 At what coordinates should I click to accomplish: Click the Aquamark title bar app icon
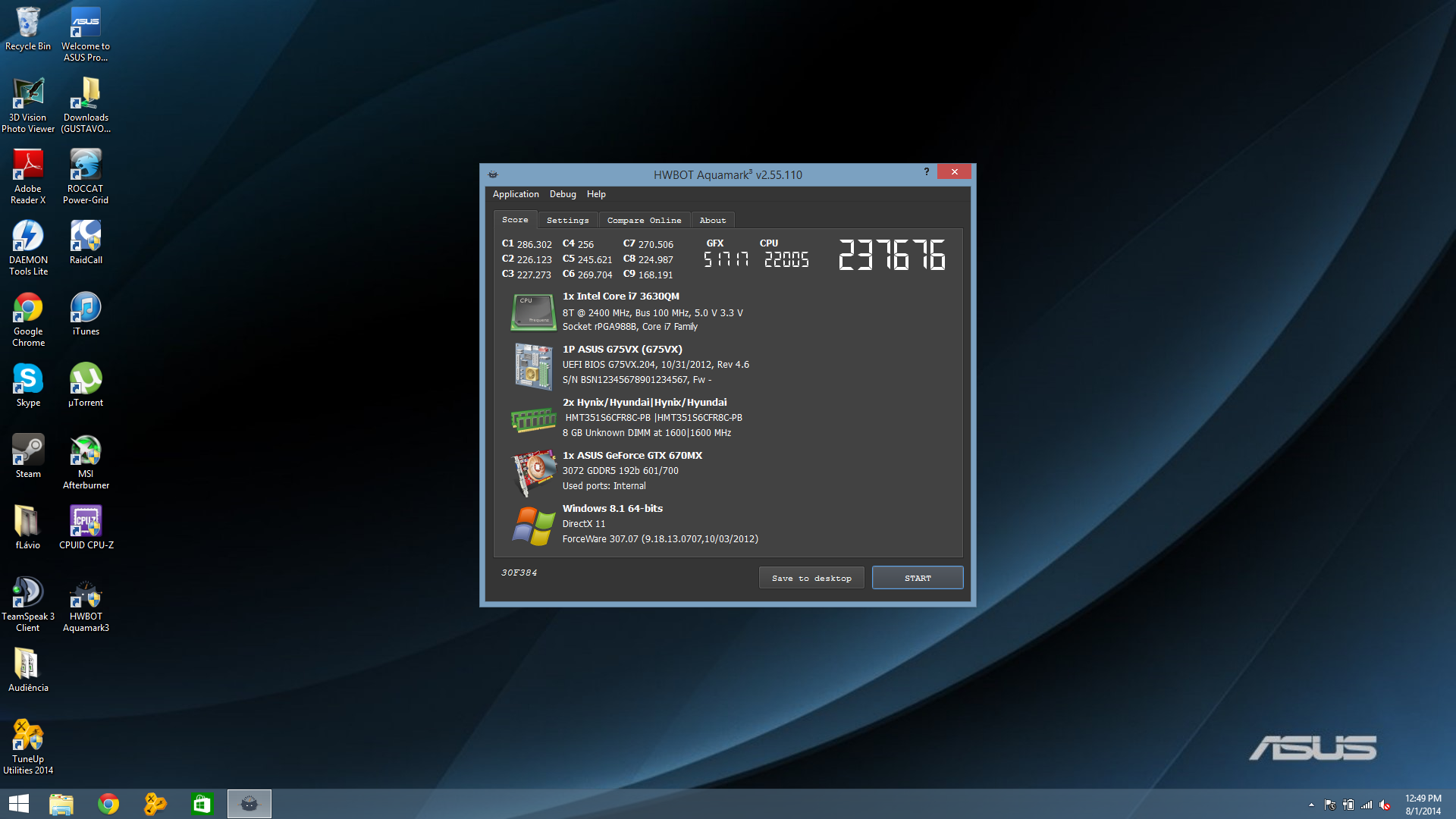click(x=493, y=174)
